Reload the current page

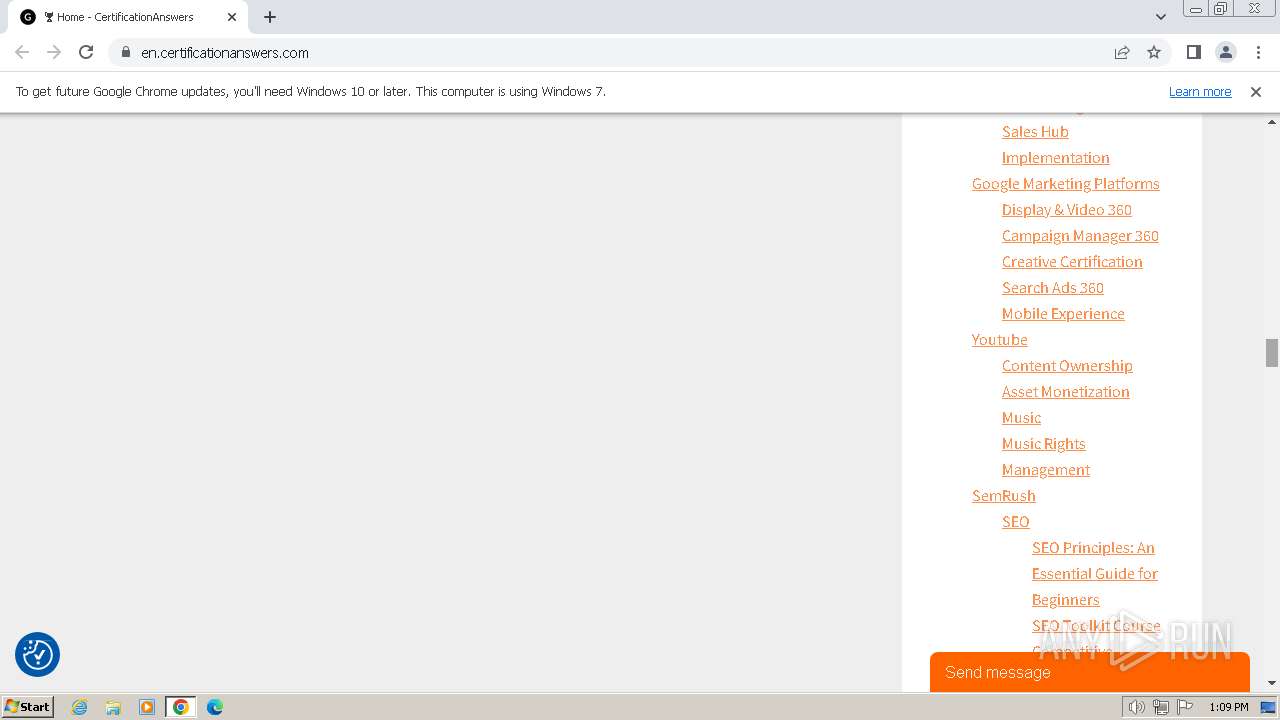(x=86, y=52)
